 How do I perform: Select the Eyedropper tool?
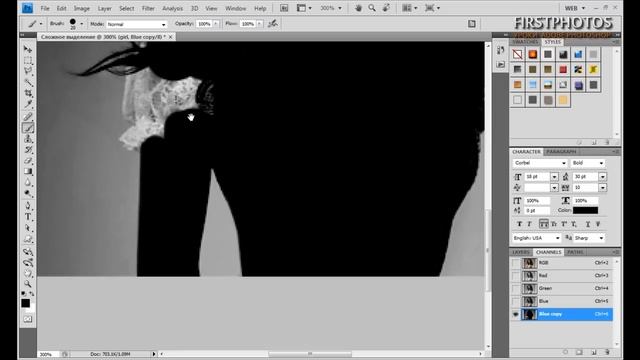[28, 104]
